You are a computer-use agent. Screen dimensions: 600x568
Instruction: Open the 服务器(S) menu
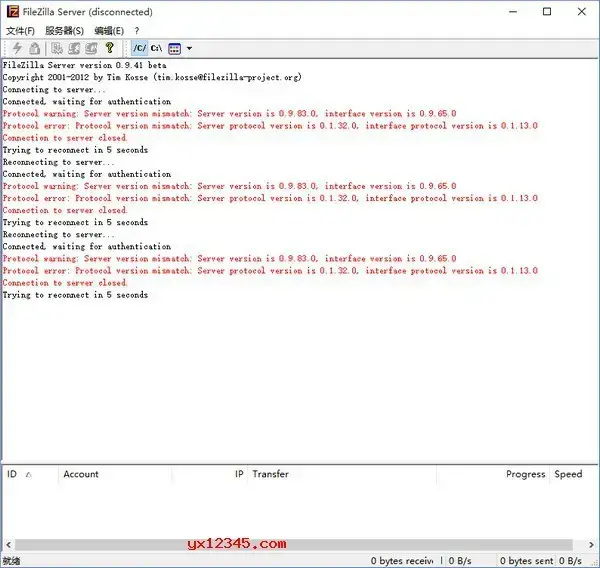tap(64, 31)
